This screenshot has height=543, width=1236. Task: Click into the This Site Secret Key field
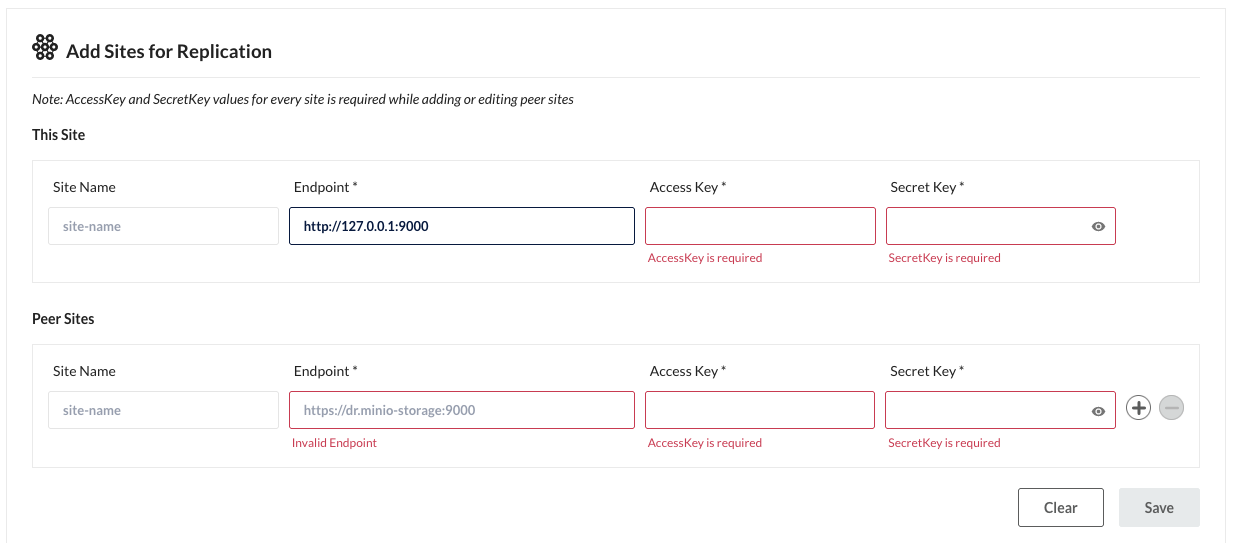click(x=987, y=226)
